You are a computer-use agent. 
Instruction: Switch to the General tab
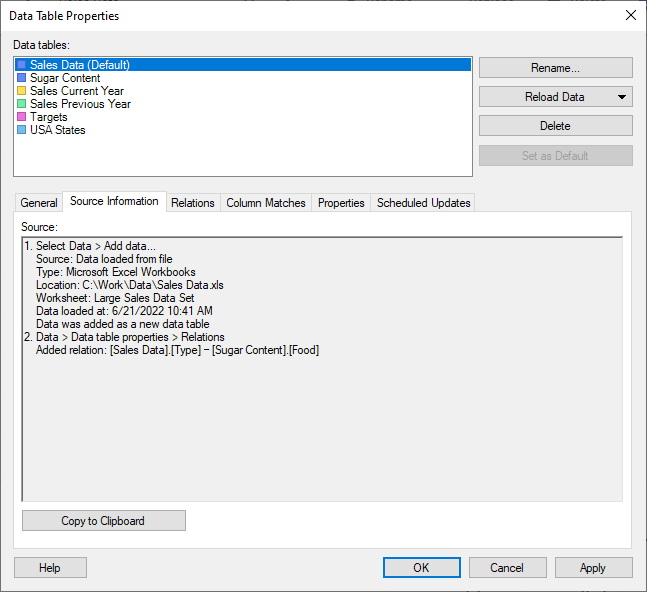[x=39, y=203]
